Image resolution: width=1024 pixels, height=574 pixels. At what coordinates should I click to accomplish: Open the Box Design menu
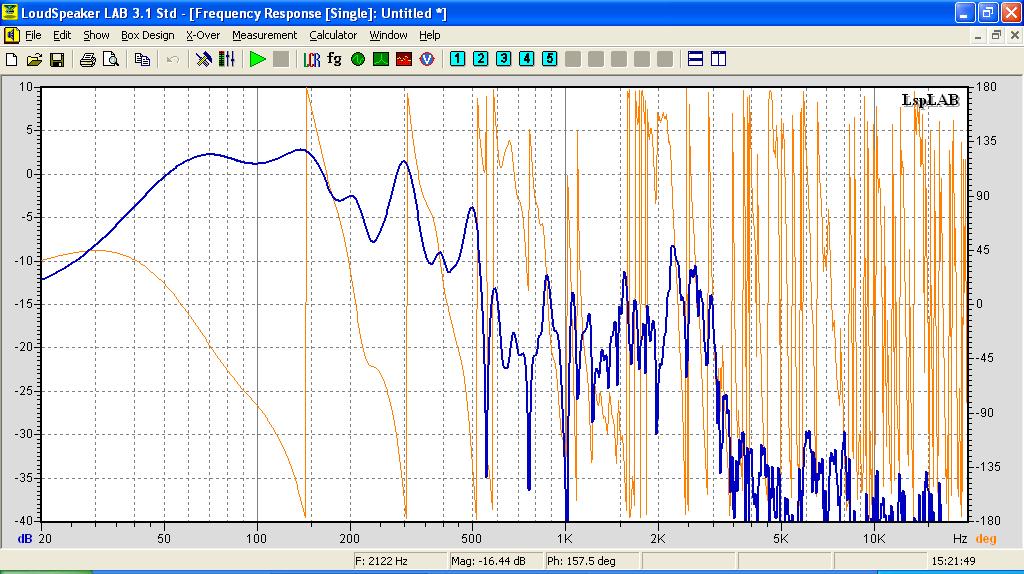pyautogui.click(x=148, y=35)
